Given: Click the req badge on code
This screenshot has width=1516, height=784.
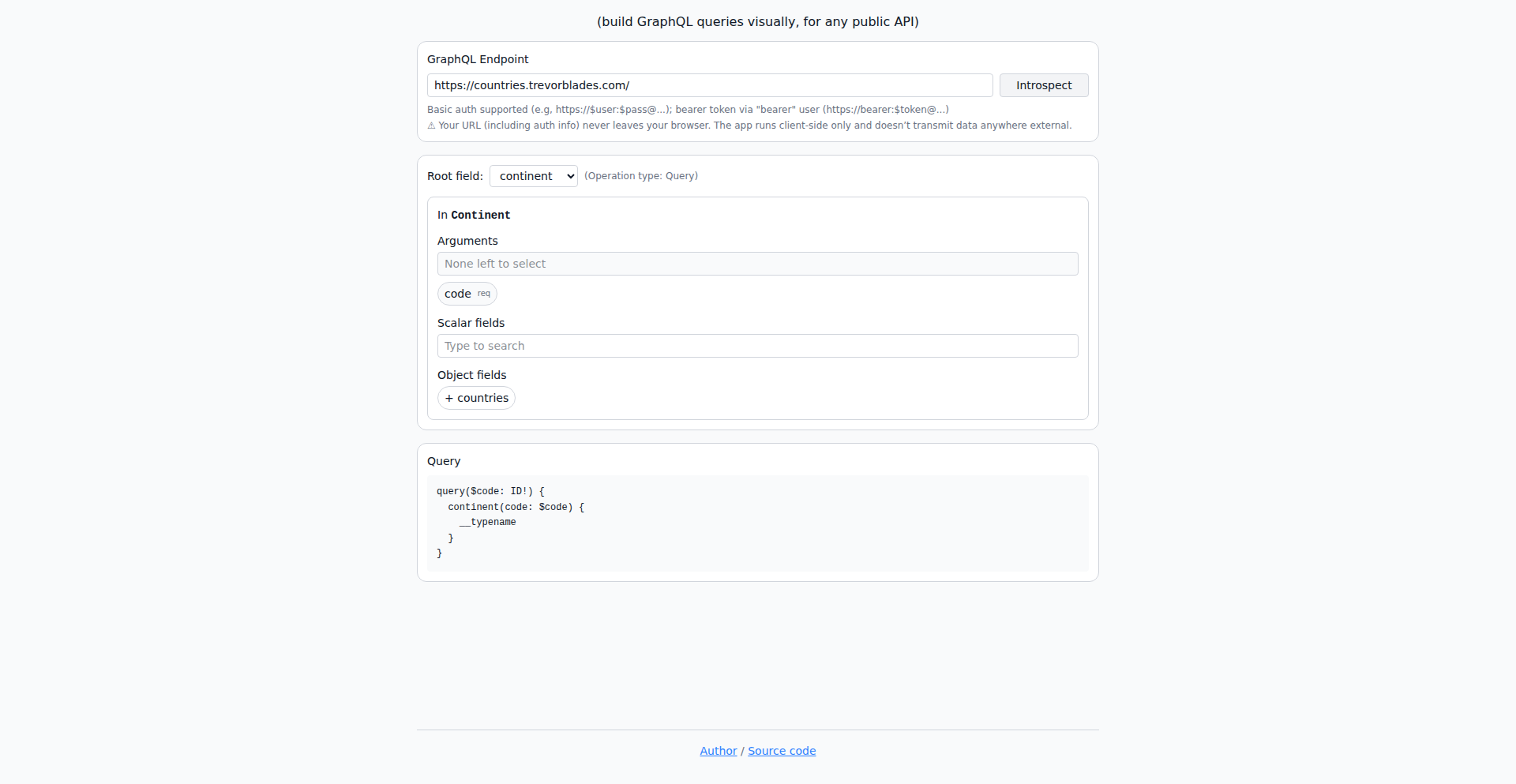Looking at the screenshot, I should (x=484, y=294).
